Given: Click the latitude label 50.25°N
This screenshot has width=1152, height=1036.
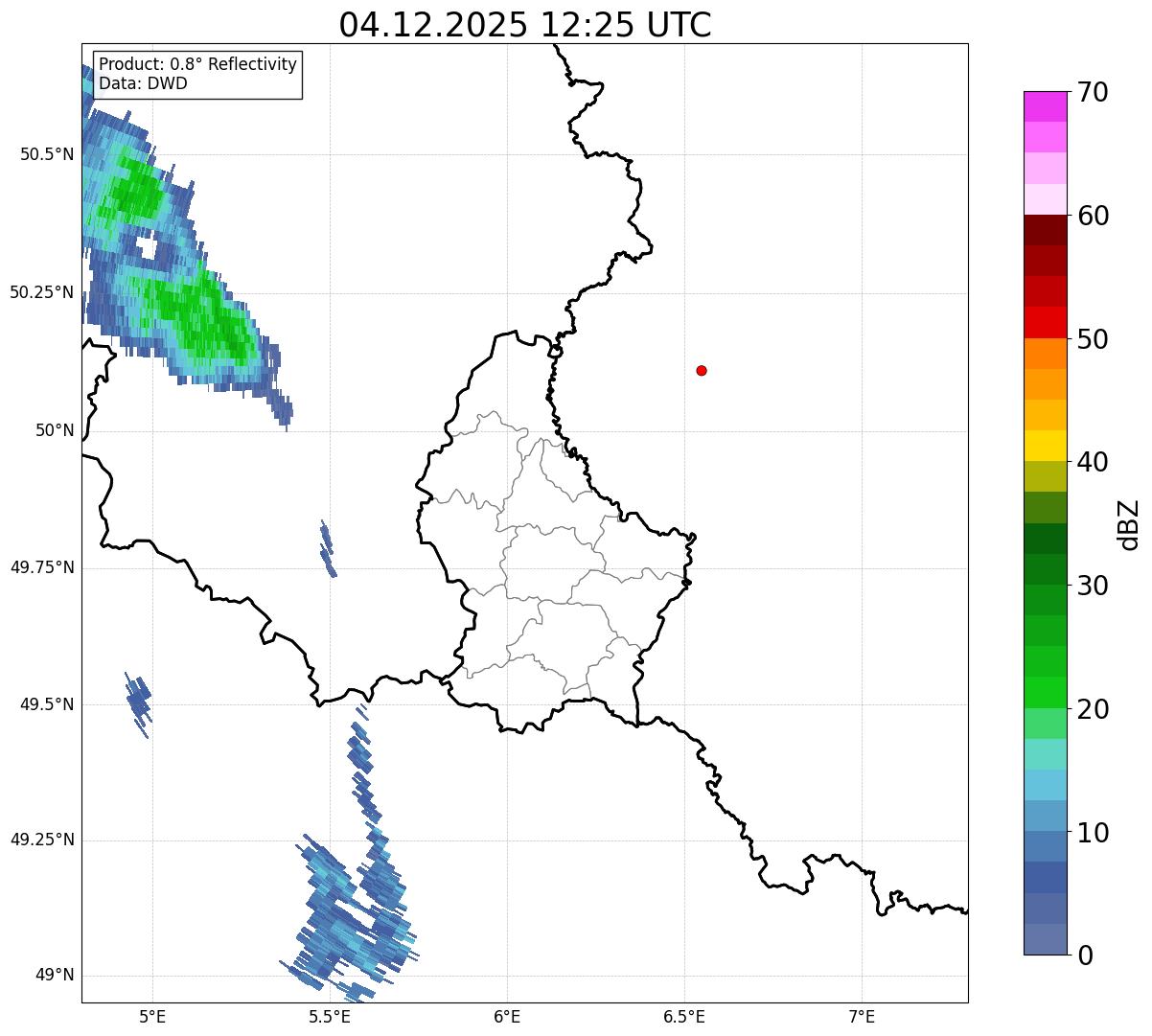Looking at the screenshot, I should (x=42, y=292).
